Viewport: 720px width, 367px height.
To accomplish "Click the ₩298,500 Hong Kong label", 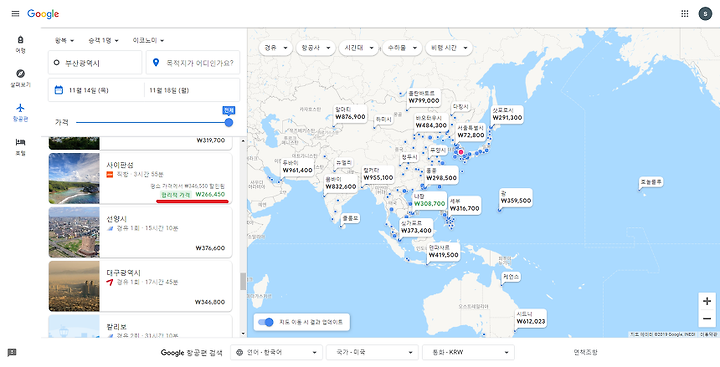I will 441,174.
